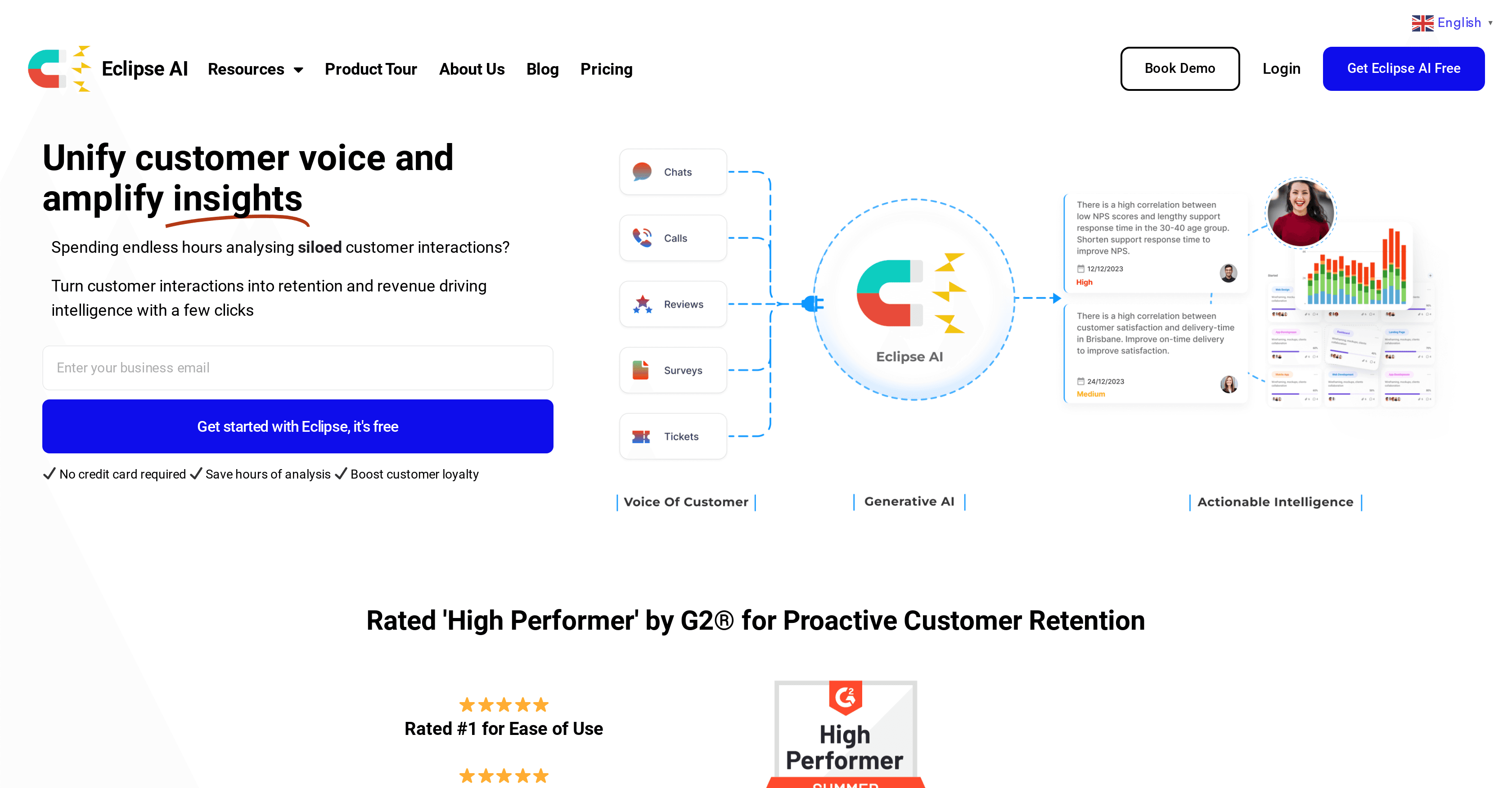Click the Surveys document icon
The width and height of the screenshot is (1512, 788).
[x=641, y=370]
